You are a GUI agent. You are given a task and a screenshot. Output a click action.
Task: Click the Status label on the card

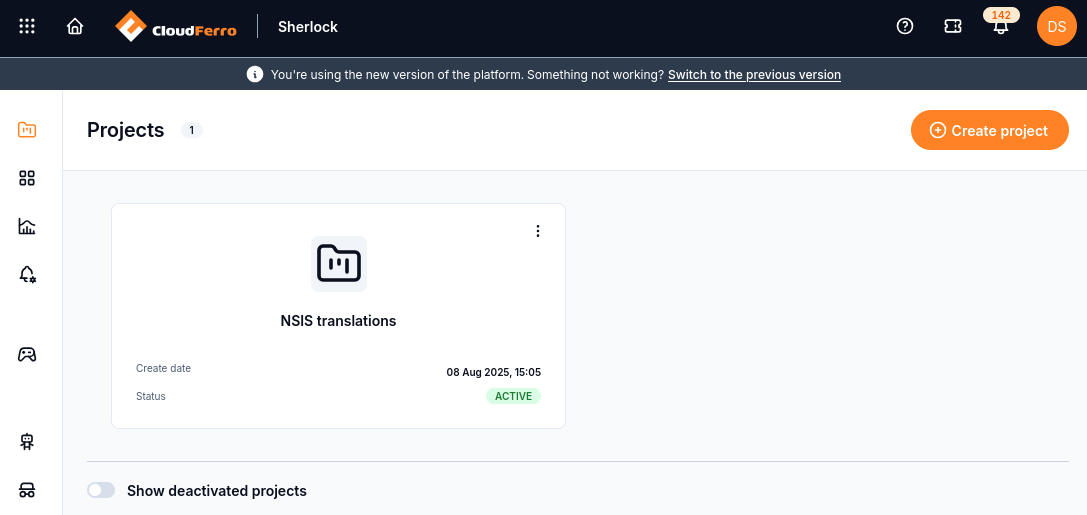pos(150,396)
